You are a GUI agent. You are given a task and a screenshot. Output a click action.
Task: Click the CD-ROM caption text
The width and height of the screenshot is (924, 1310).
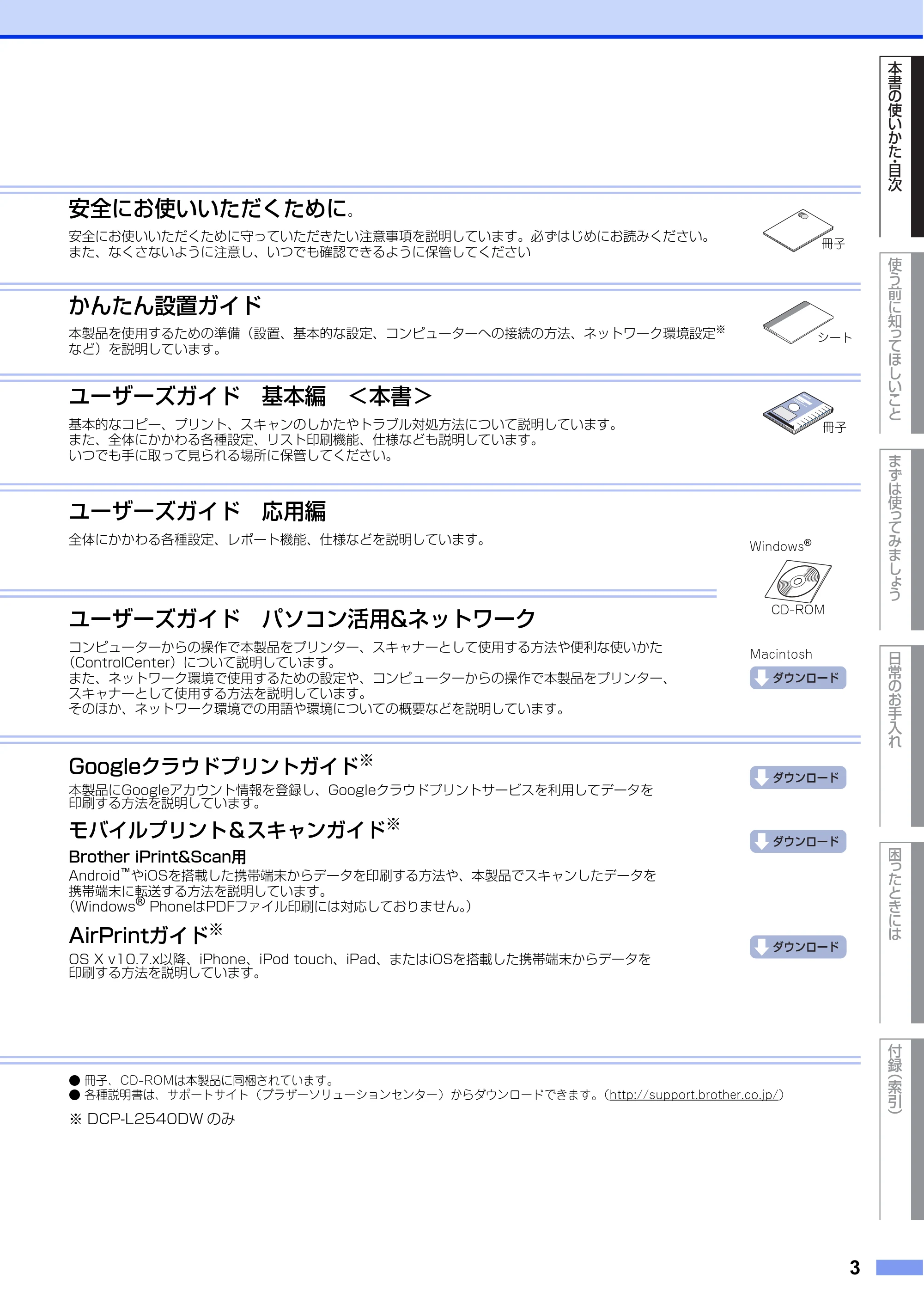tap(798, 610)
